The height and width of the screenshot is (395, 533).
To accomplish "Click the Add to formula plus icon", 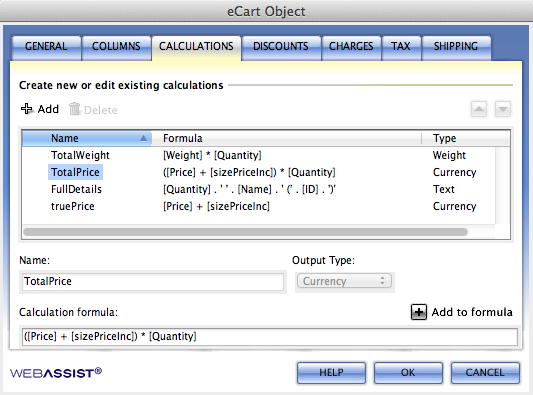I will (418, 312).
